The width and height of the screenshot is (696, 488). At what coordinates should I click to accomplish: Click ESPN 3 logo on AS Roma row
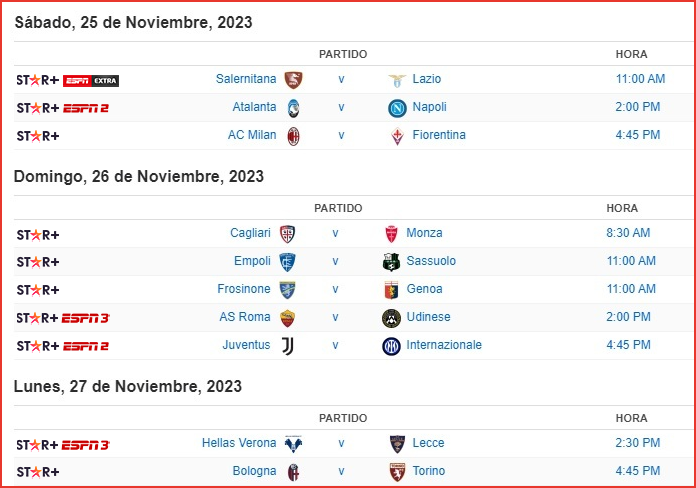[85, 318]
